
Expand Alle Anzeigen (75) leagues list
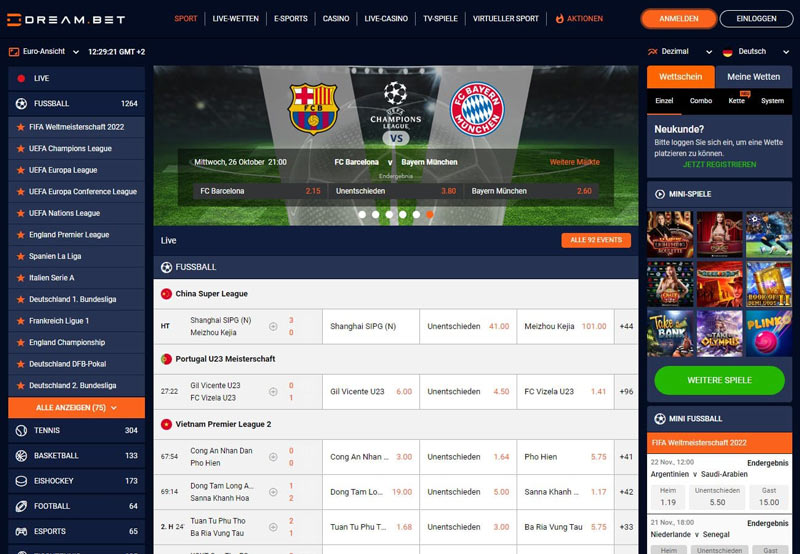[77, 408]
